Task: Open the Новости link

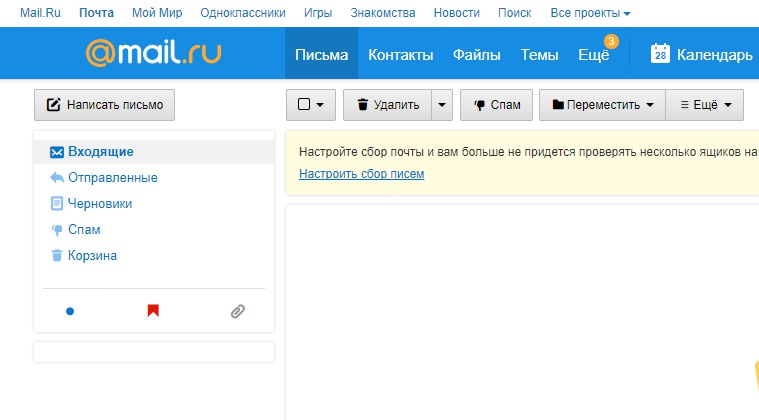Action: click(x=456, y=13)
